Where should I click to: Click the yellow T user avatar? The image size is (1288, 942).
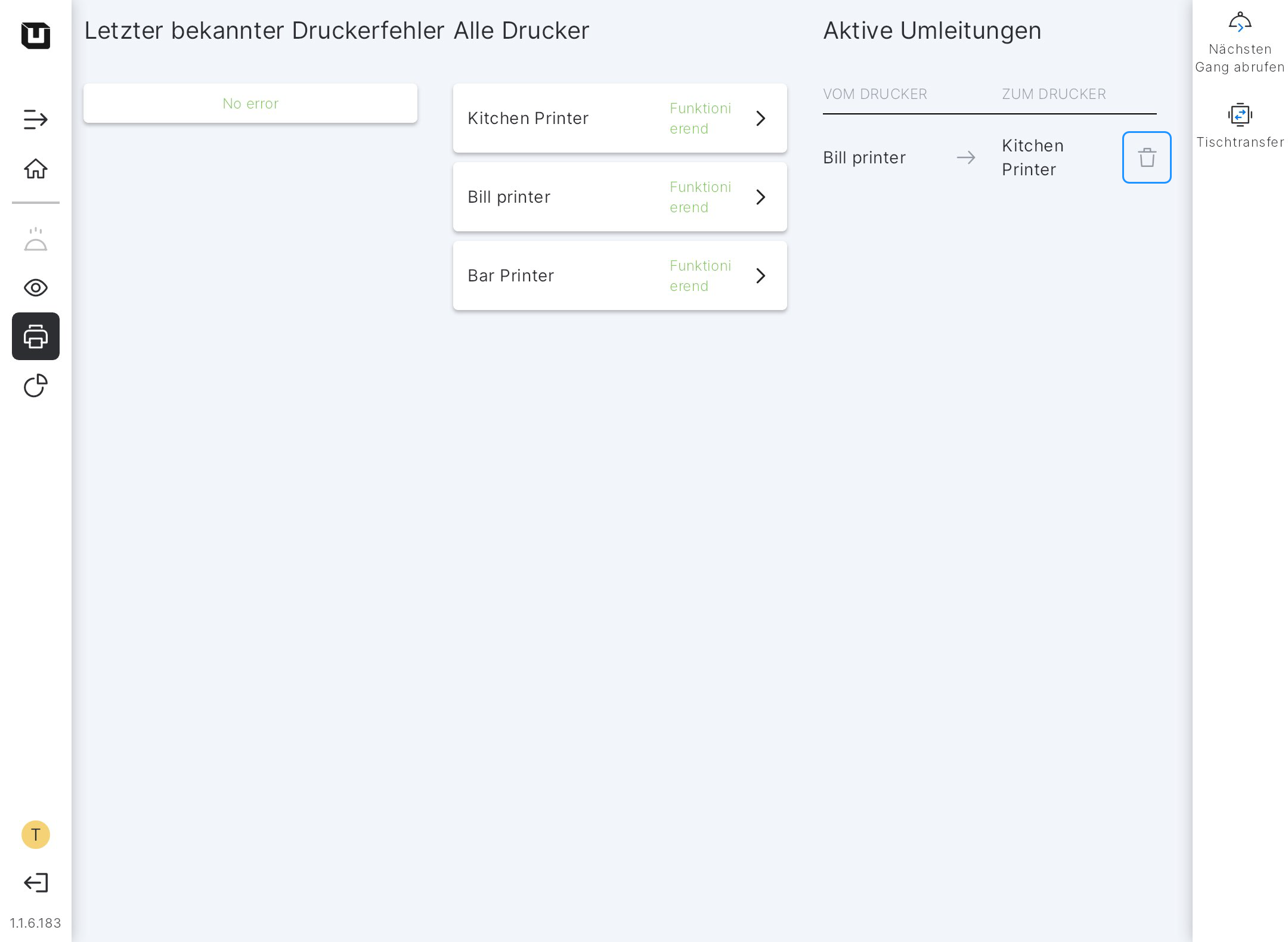click(36, 835)
